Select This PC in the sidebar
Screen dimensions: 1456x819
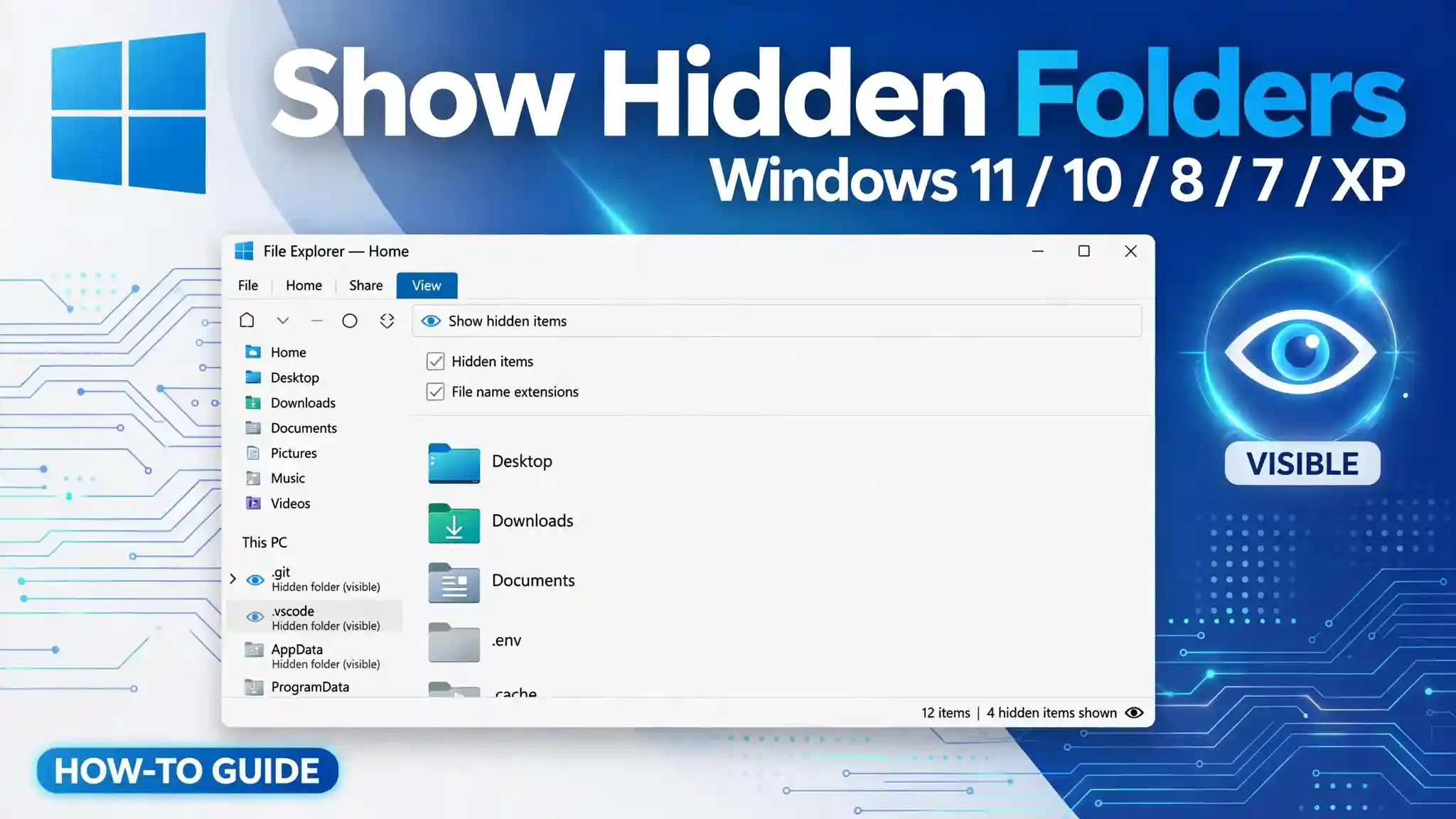click(x=264, y=542)
